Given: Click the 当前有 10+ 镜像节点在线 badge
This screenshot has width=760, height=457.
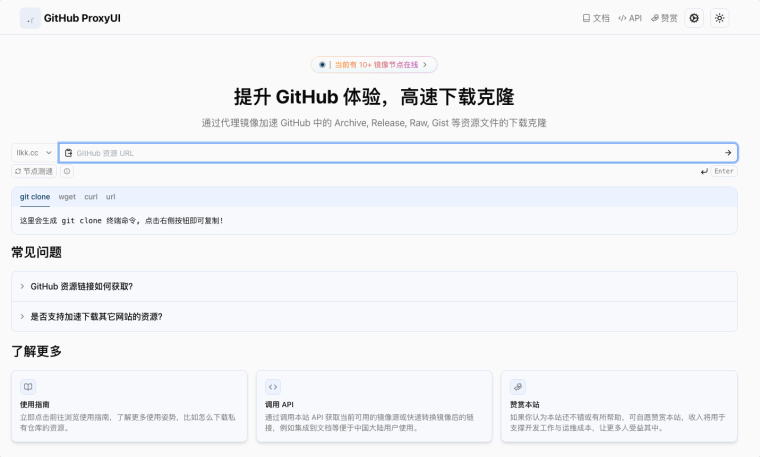Looking at the screenshot, I should click(x=374, y=64).
